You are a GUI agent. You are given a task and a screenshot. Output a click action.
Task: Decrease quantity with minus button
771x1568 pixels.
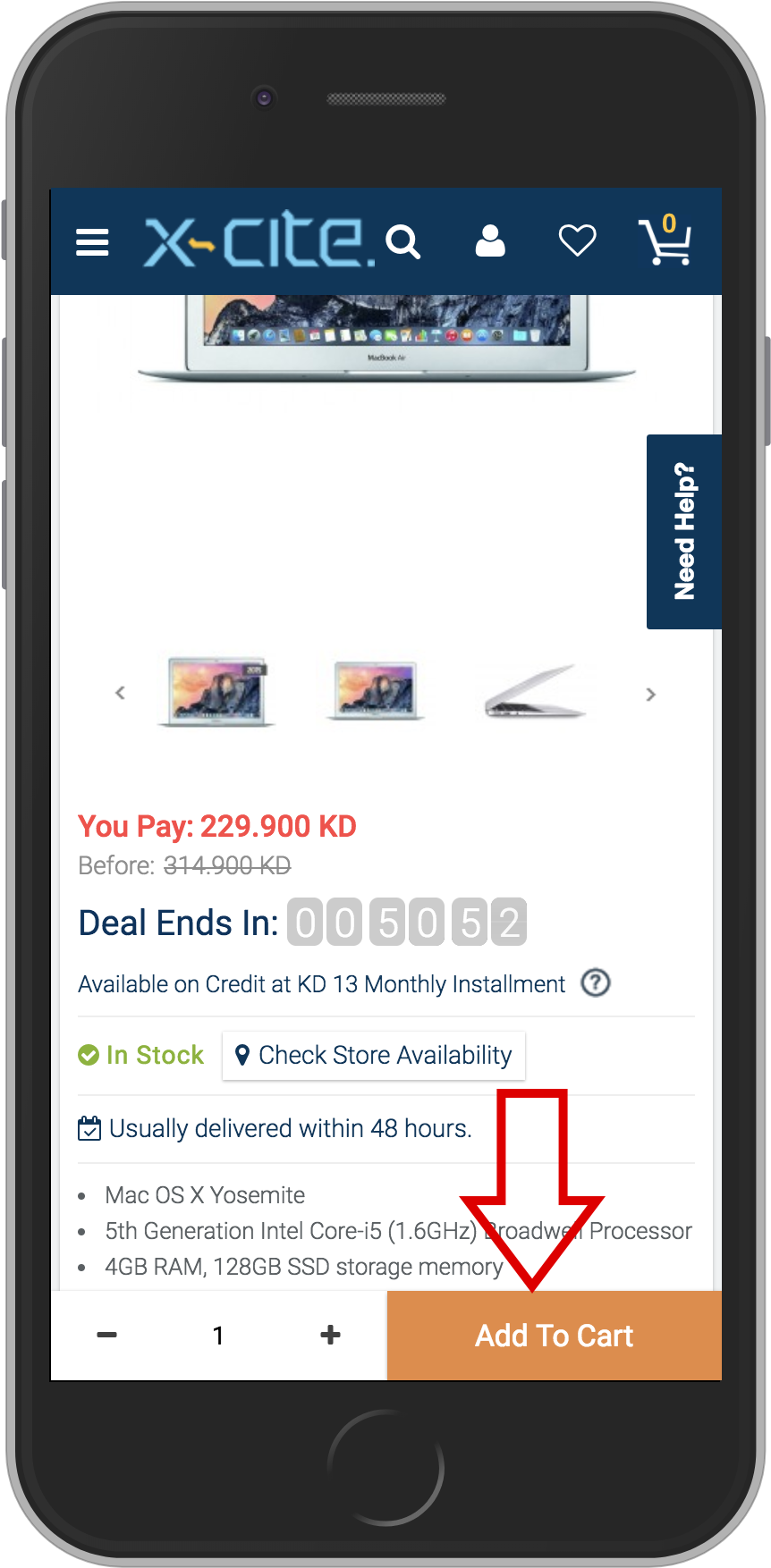106,1335
